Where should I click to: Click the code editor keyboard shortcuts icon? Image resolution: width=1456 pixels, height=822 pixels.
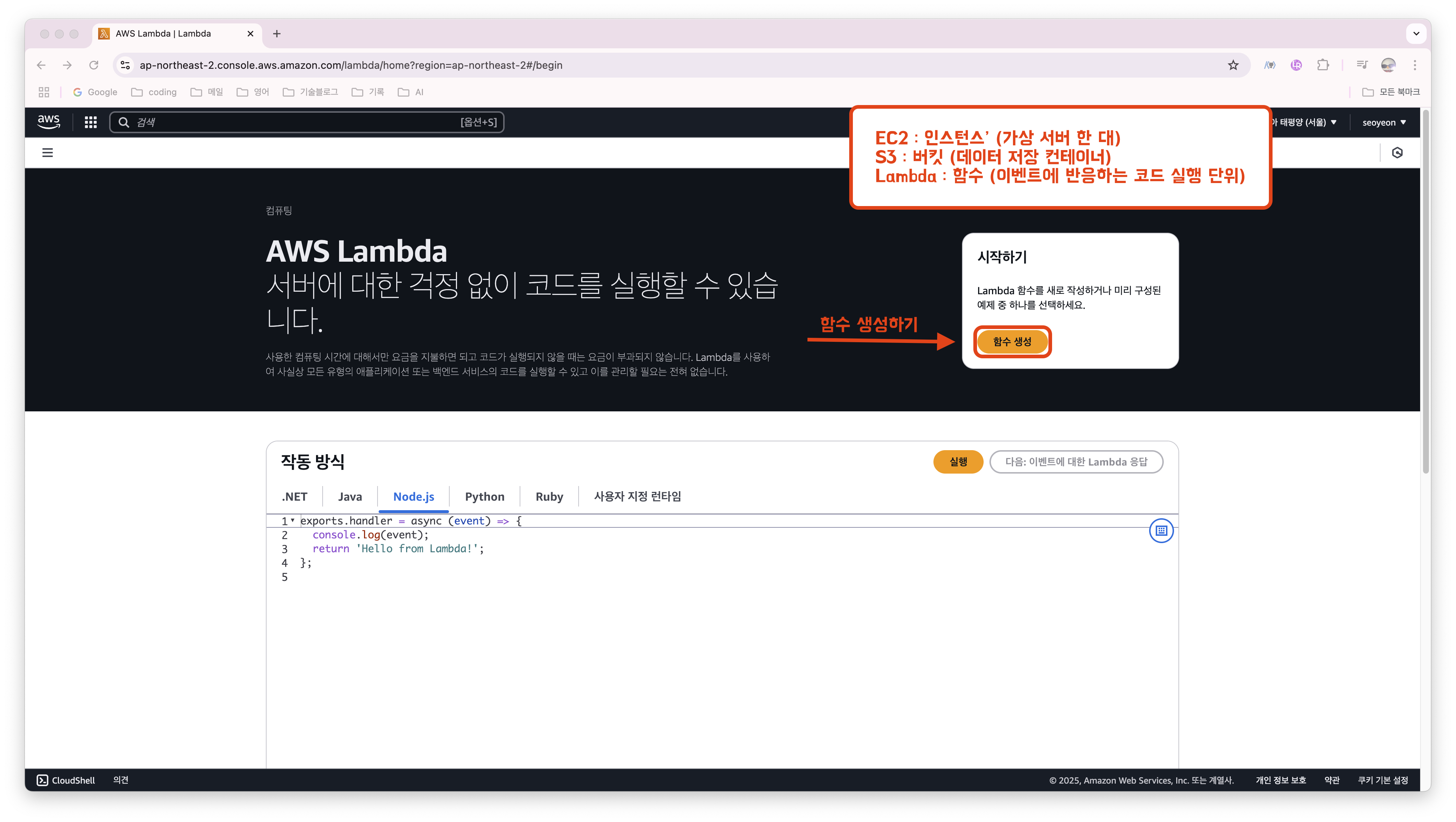tap(1161, 530)
